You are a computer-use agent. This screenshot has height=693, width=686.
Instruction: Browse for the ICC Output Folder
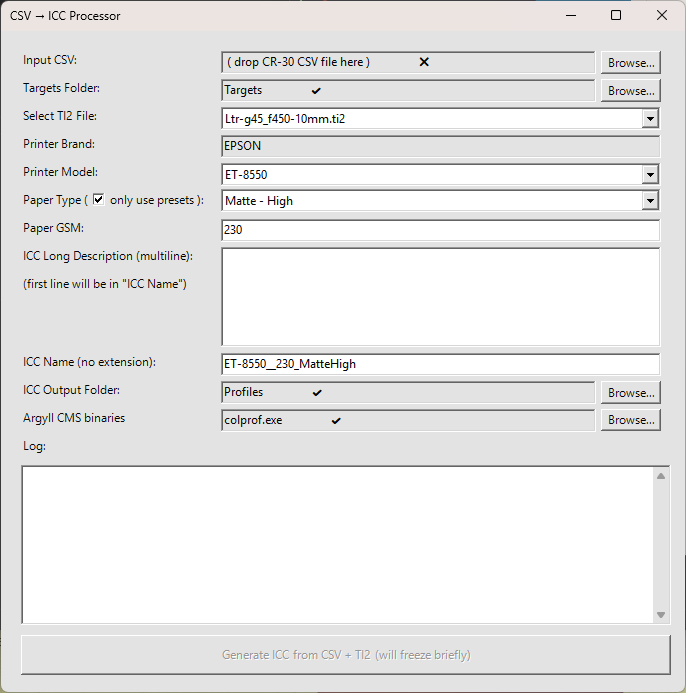point(630,393)
